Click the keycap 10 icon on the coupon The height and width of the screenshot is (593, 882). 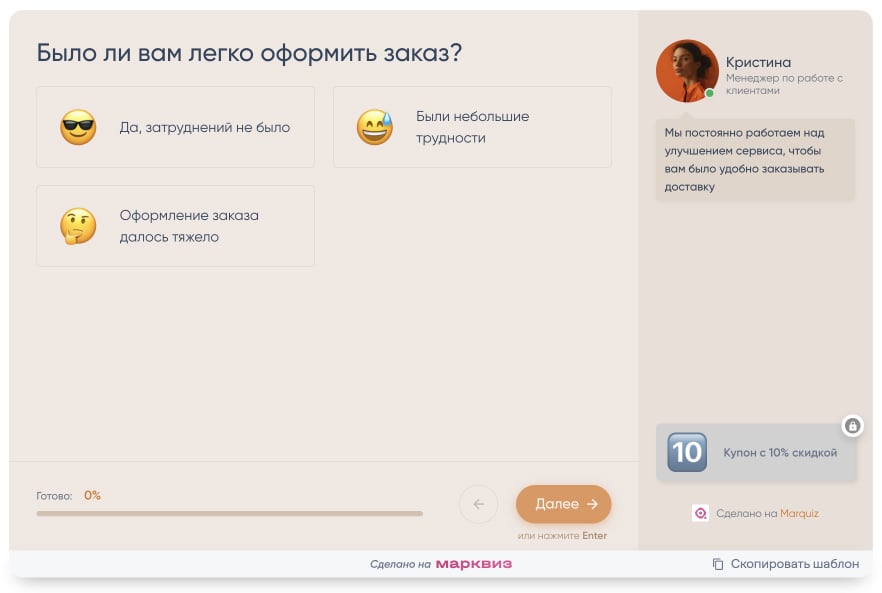click(x=686, y=452)
